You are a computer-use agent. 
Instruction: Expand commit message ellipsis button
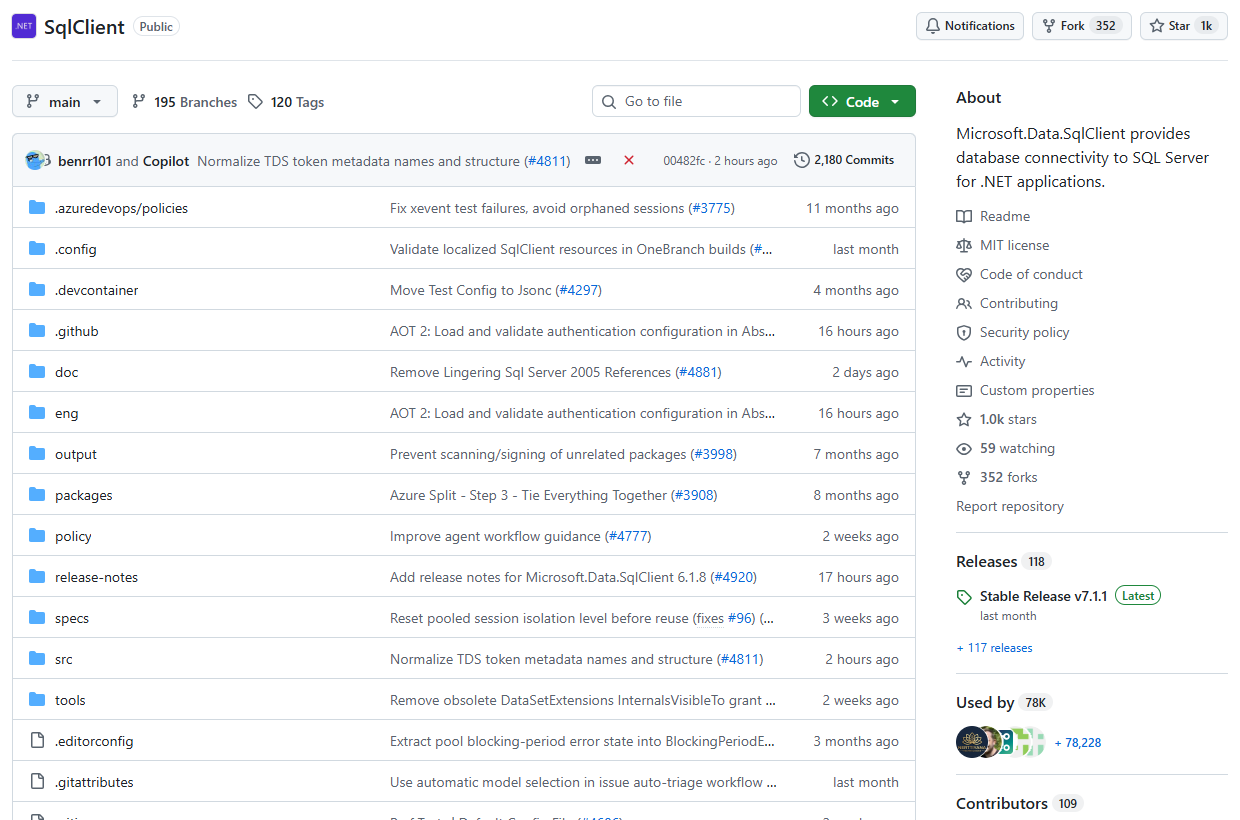[x=593, y=160]
